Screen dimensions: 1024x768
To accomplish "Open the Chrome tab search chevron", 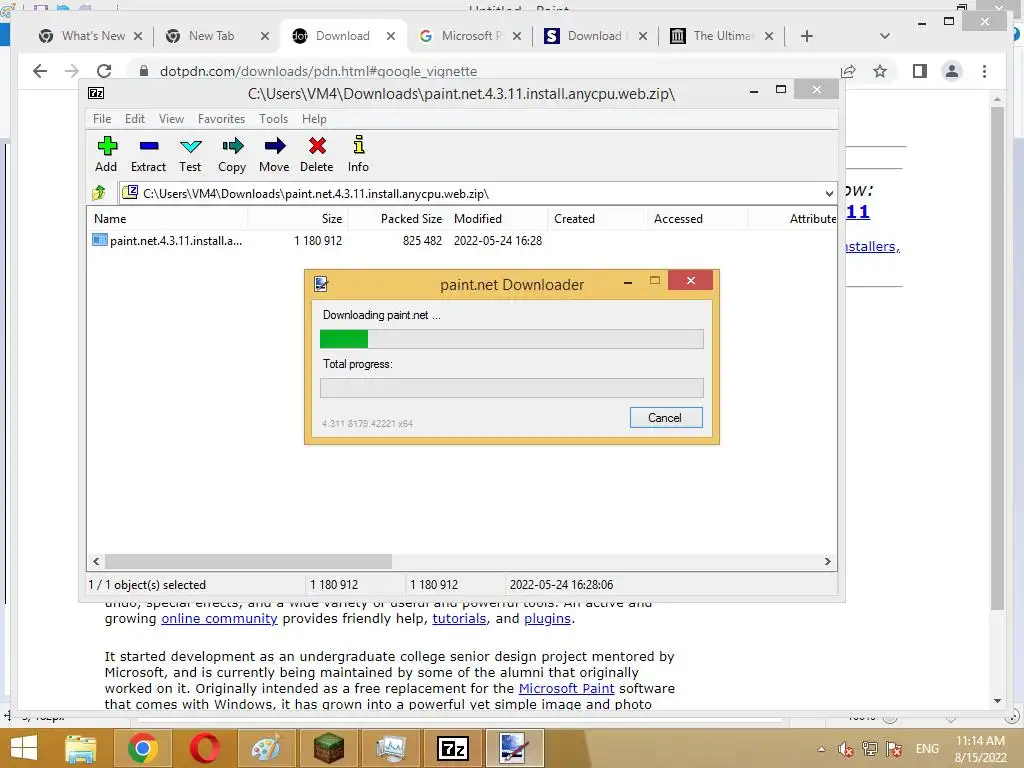I will tap(884, 36).
